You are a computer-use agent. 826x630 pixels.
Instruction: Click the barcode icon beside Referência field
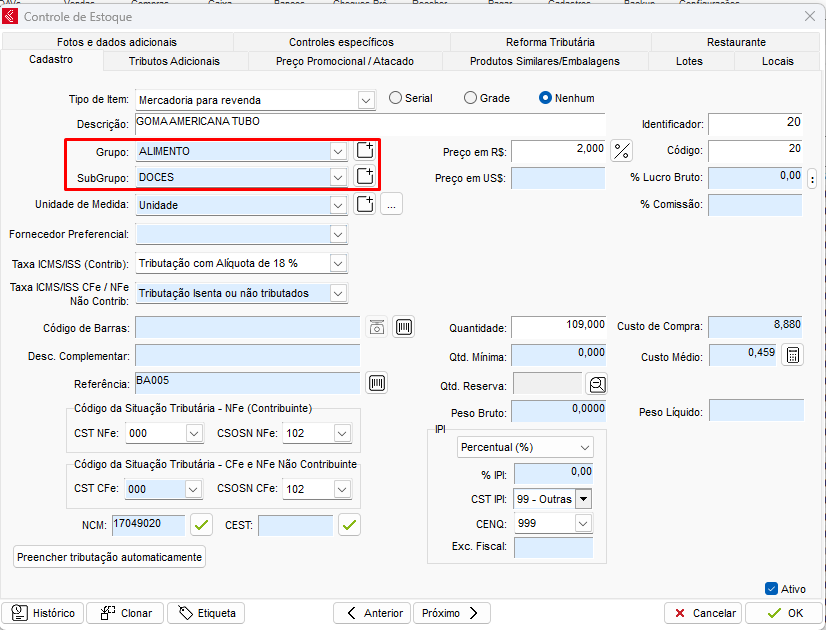377,383
